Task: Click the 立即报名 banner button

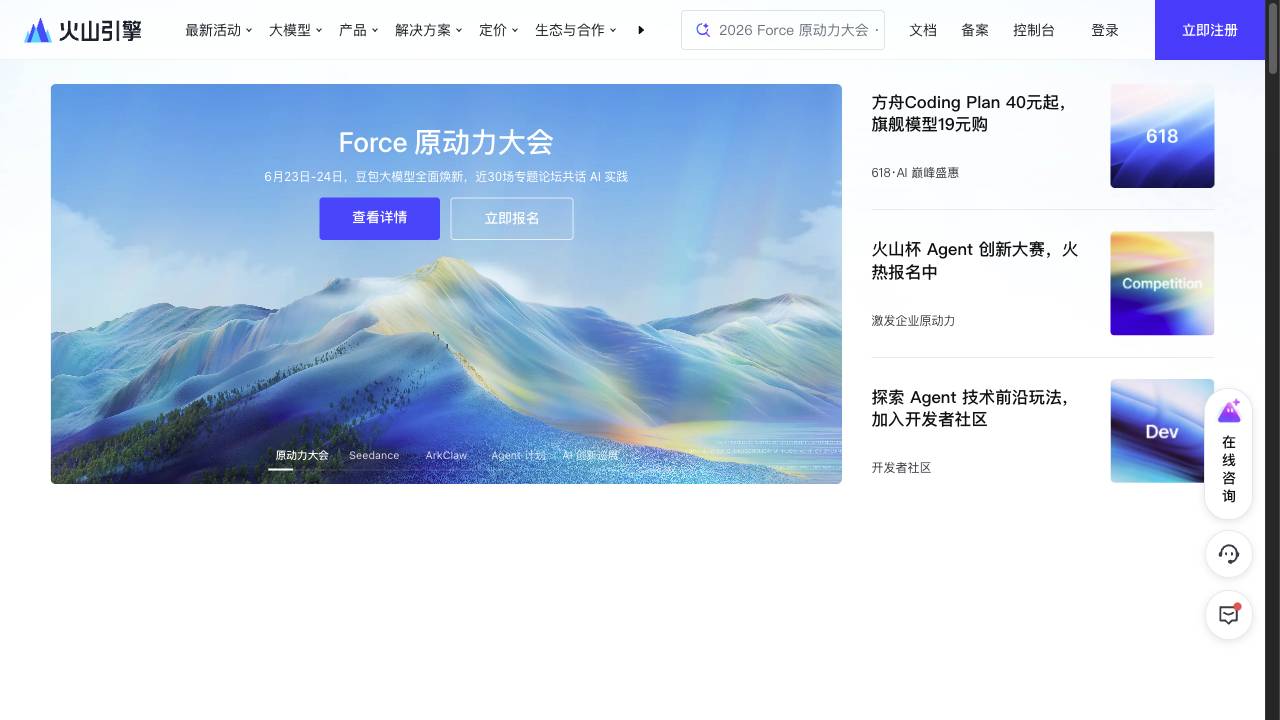Action: [x=512, y=218]
